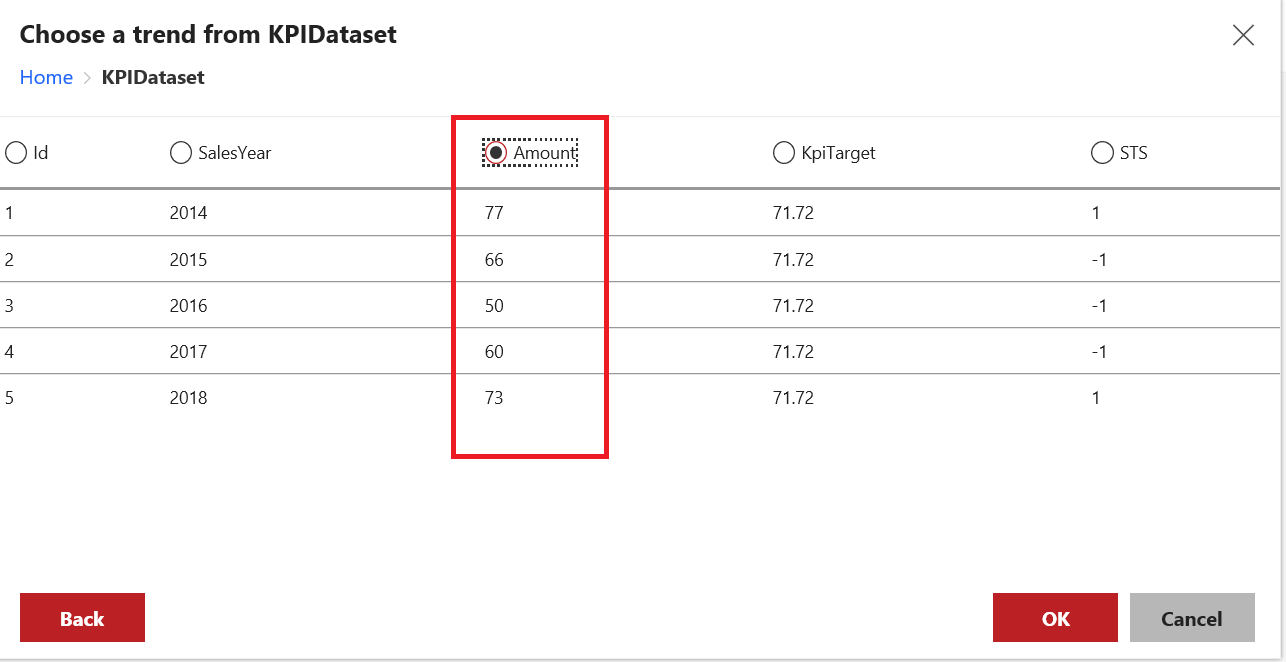Click the Cancel button
The image size is (1286, 662).
coord(1191,618)
